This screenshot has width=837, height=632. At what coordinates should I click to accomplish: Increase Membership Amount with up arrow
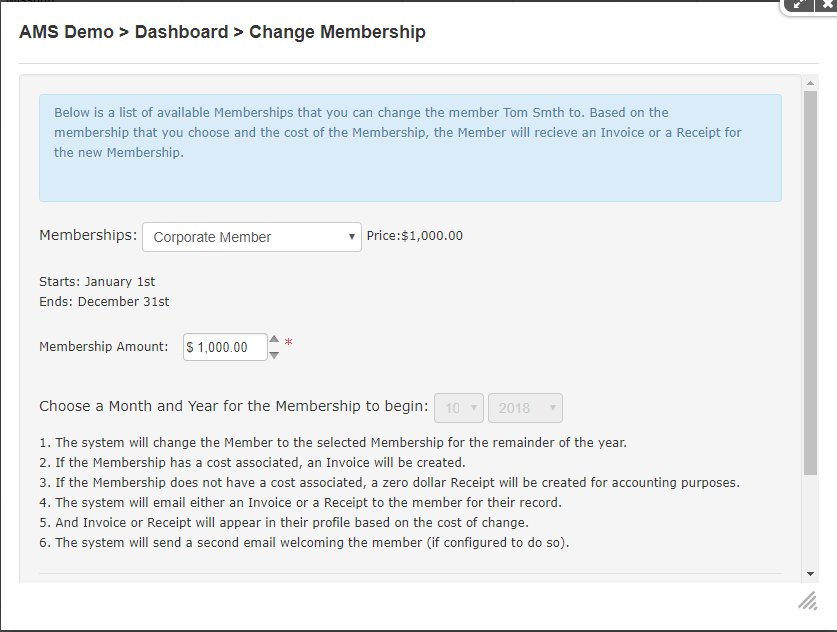click(275, 339)
